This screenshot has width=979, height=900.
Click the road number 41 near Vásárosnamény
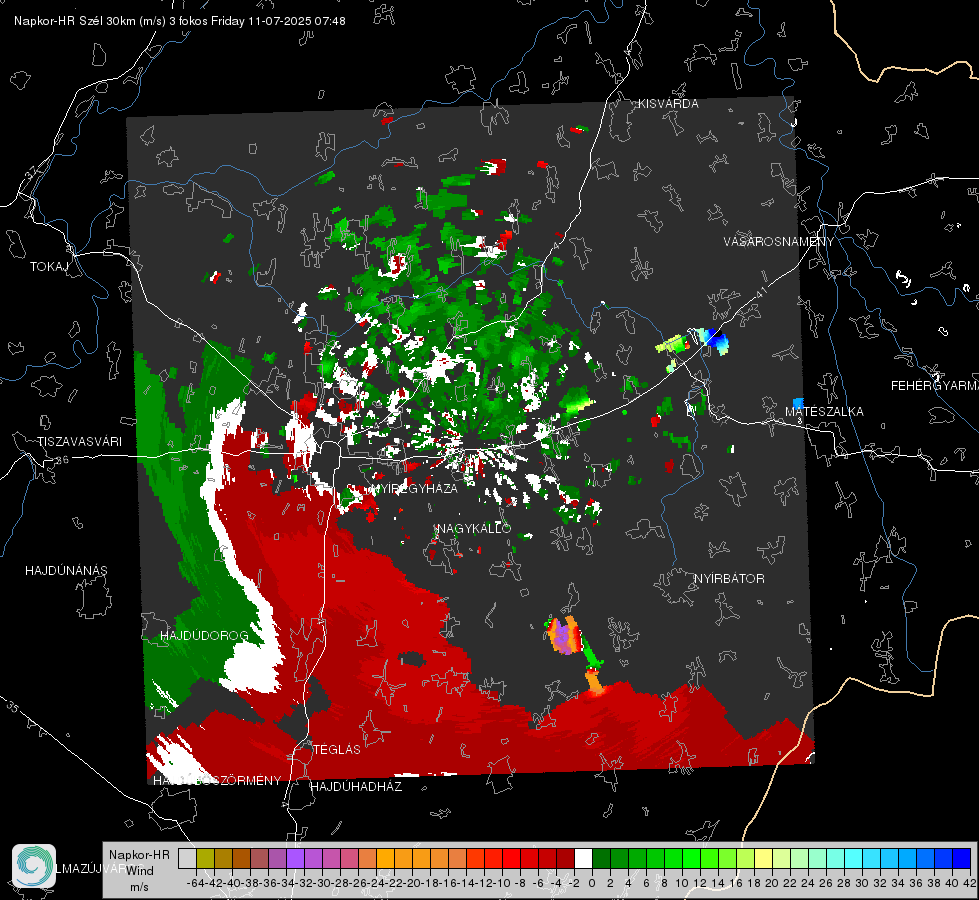[x=761, y=293]
